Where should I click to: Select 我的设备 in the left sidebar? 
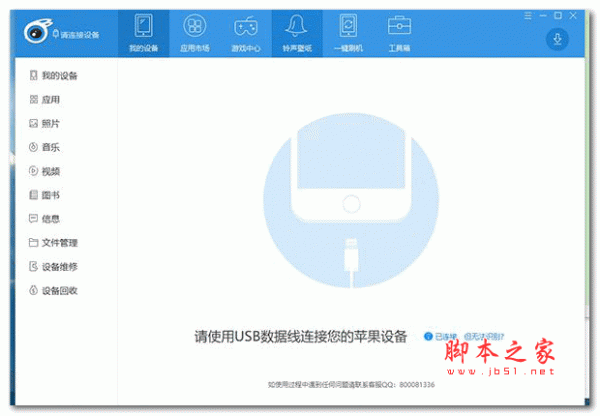click(54, 75)
